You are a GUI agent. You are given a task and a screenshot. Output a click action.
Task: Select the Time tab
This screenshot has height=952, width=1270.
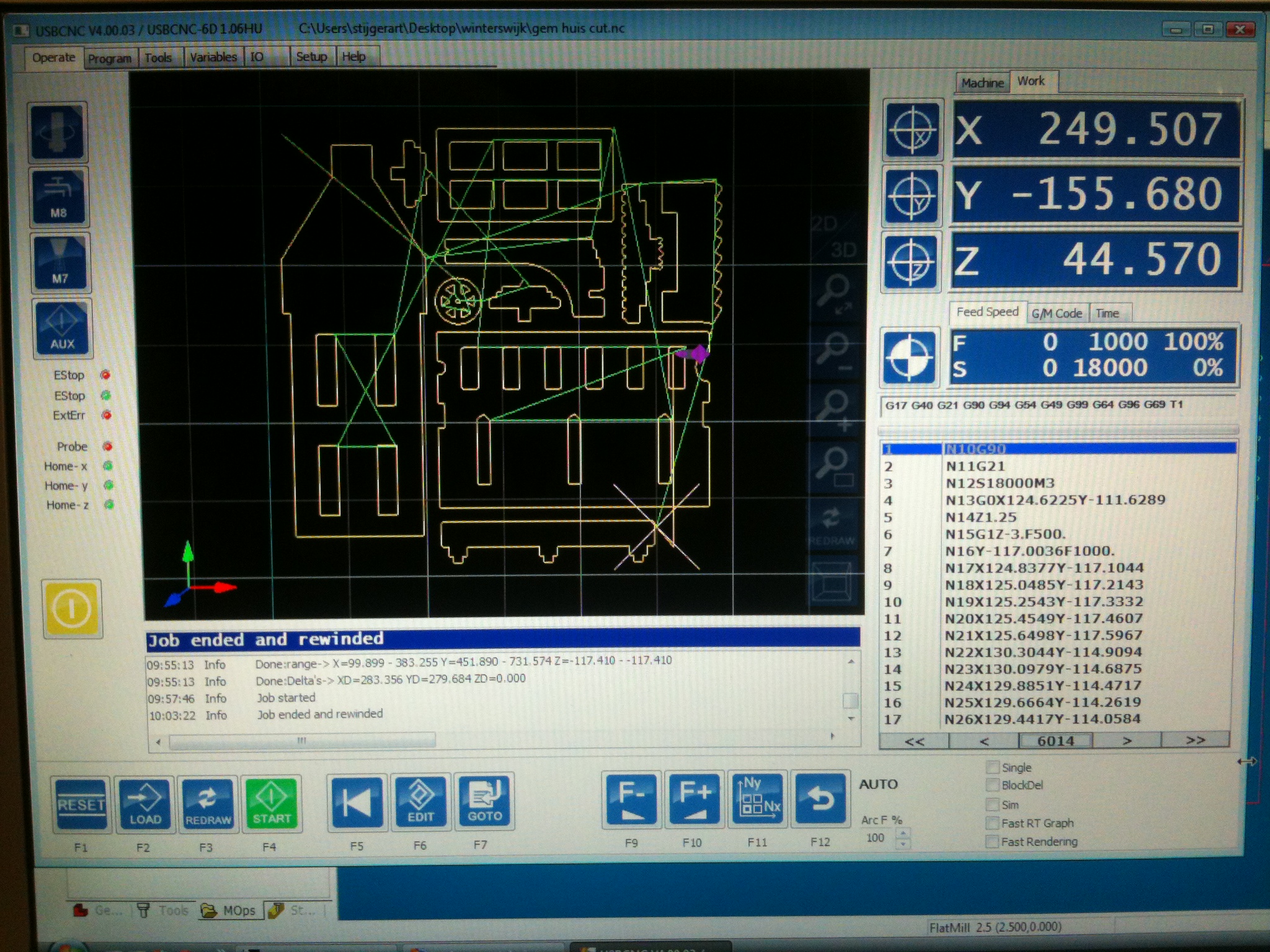pos(1108,314)
